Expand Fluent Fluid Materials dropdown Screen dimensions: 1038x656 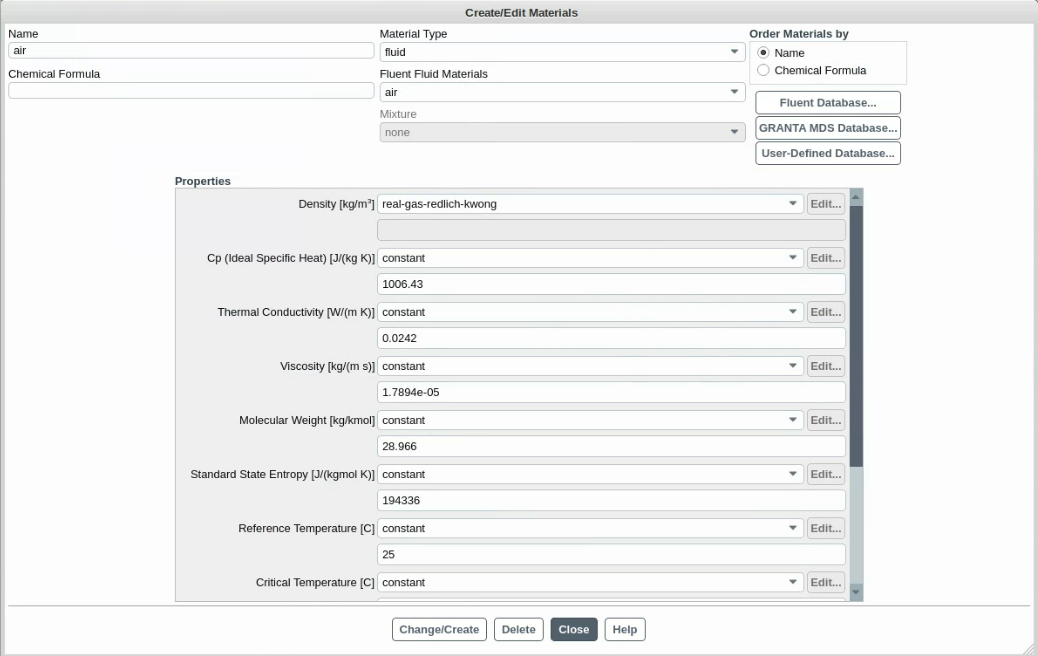click(562, 92)
